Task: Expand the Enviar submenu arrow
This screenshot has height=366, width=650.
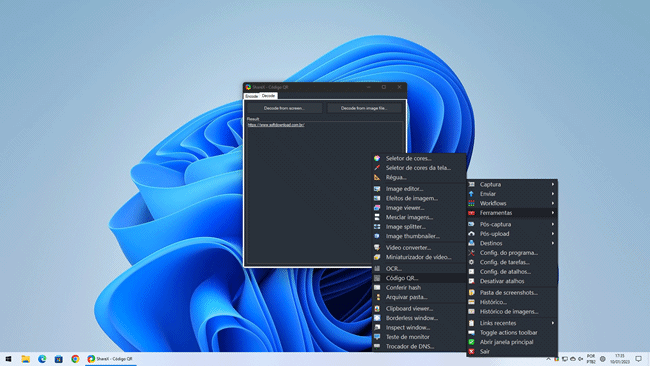Action: pyautogui.click(x=553, y=194)
